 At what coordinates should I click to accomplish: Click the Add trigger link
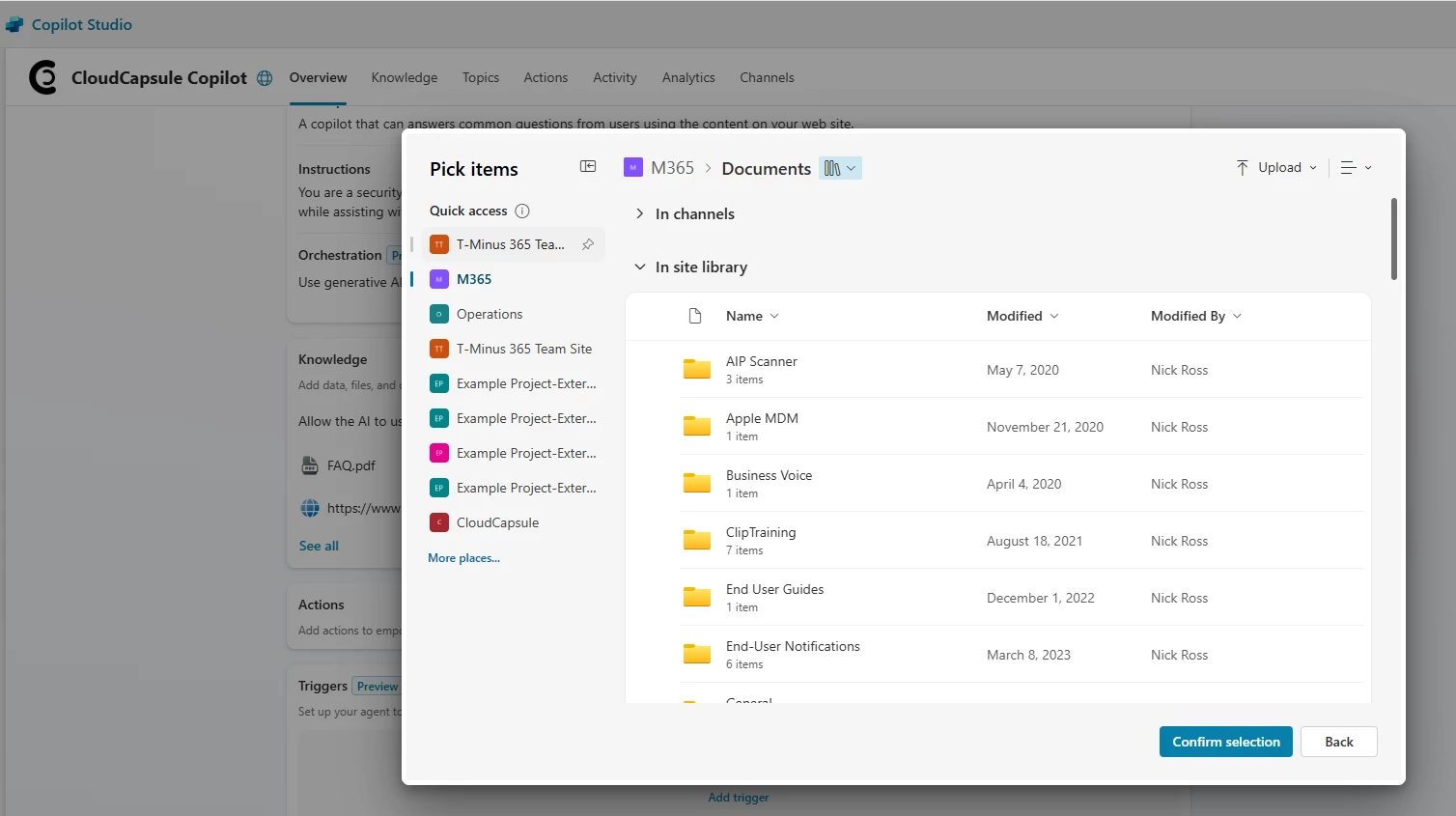tap(739, 798)
